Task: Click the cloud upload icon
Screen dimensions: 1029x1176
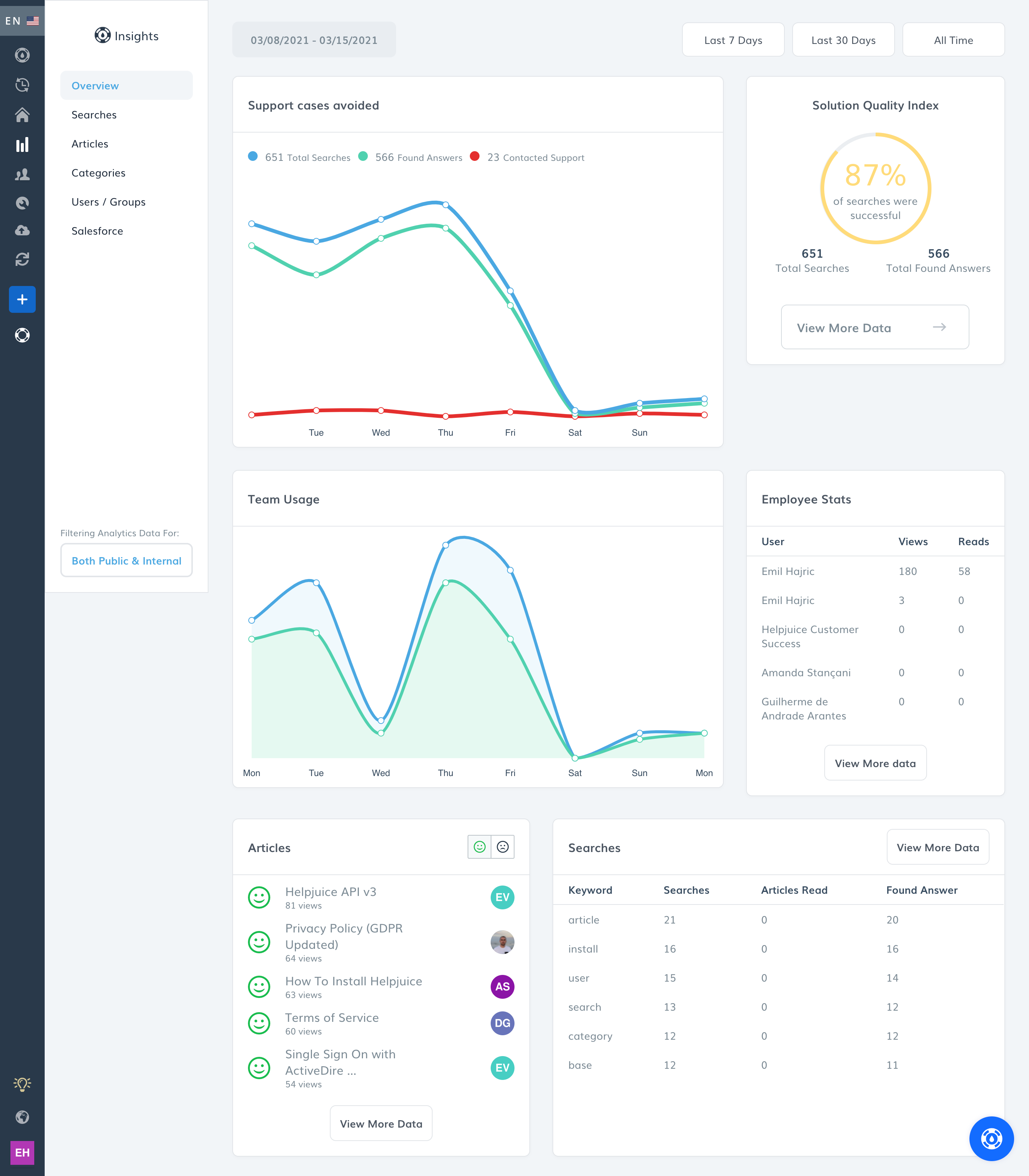Action: click(22, 231)
